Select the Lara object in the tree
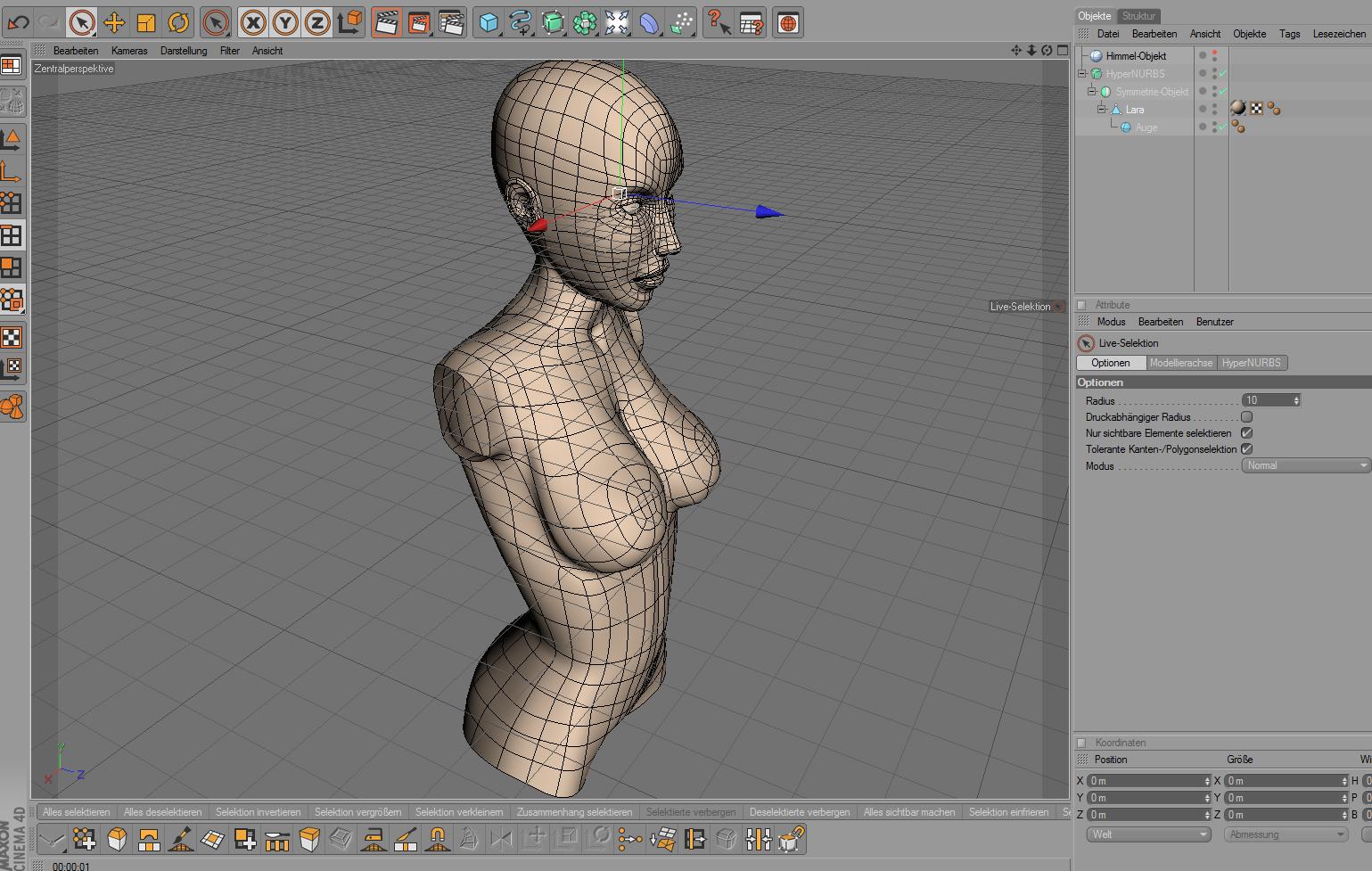 [1134, 110]
